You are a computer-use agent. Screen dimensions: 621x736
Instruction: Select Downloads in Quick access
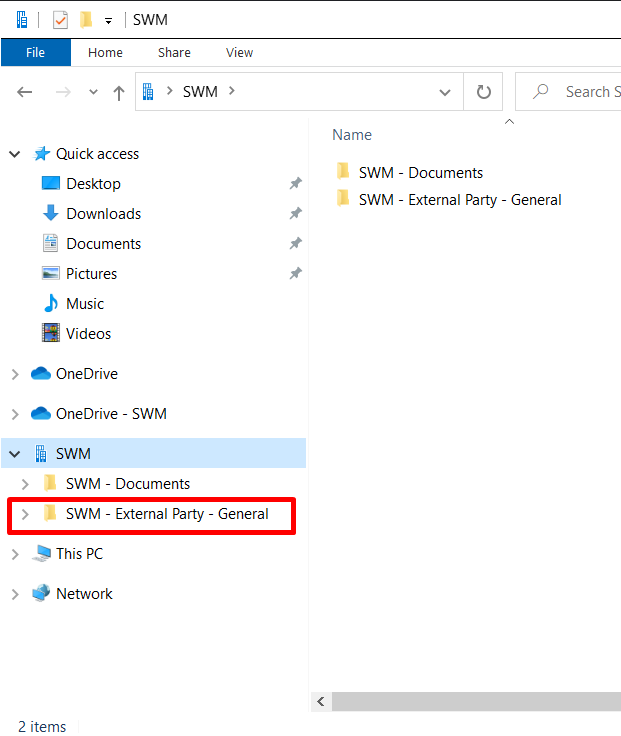pyautogui.click(x=103, y=214)
